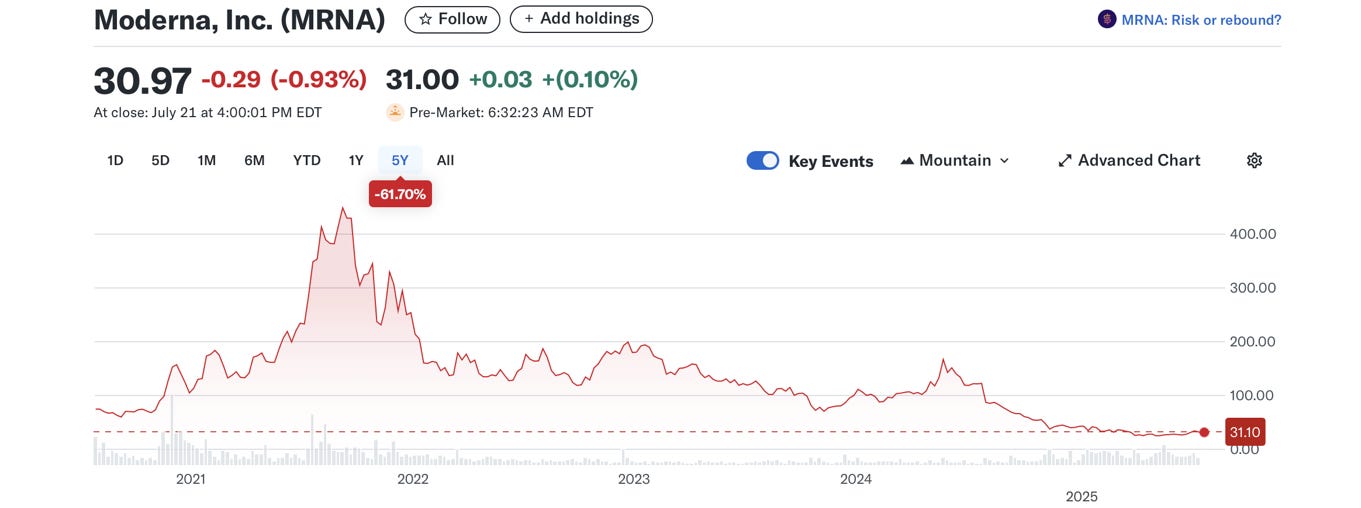Click the MRNA Risk or rebound purple icon

pyautogui.click(x=1107, y=19)
